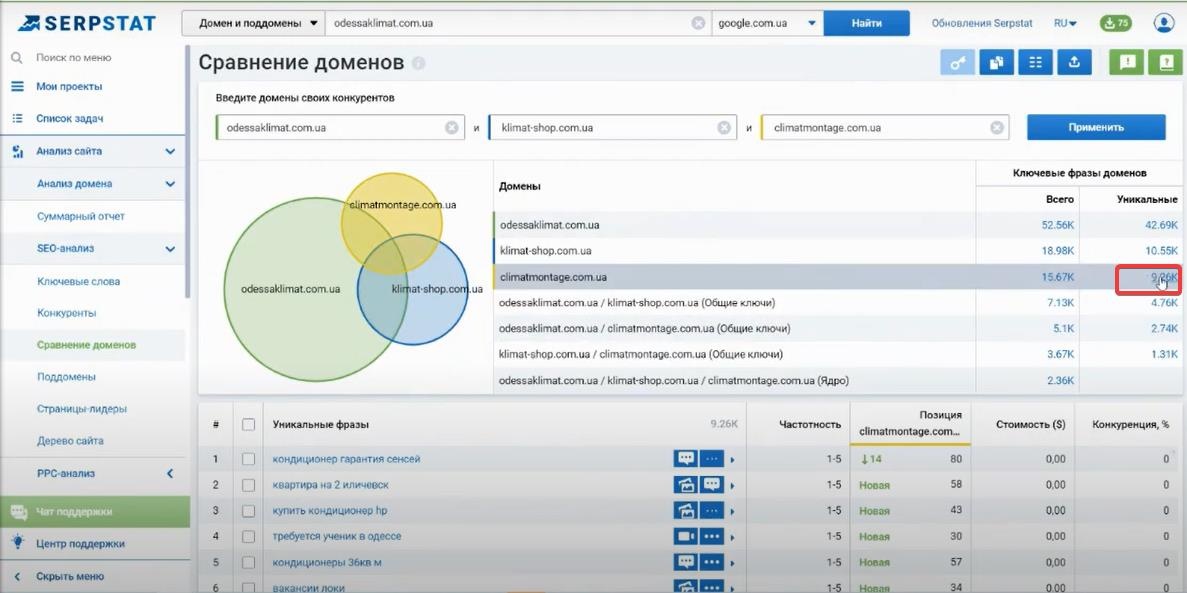Open the columns list settings icon

(1035, 62)
